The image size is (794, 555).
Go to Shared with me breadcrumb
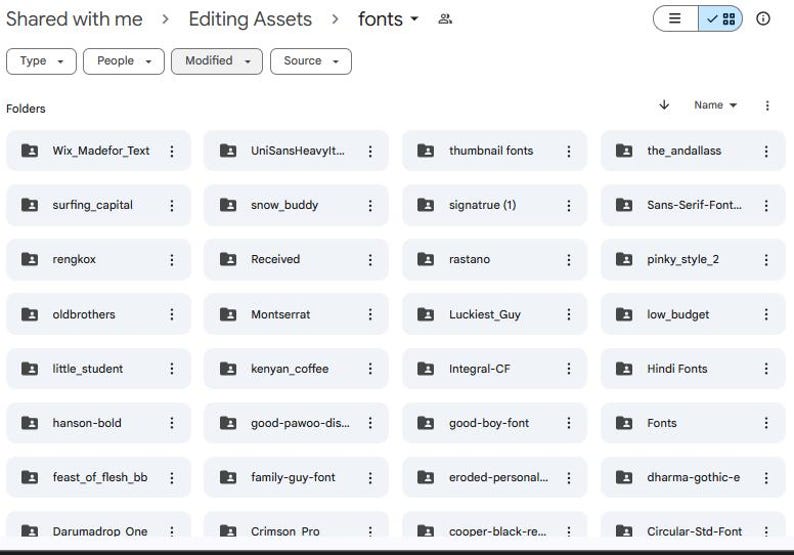[74, 19]
